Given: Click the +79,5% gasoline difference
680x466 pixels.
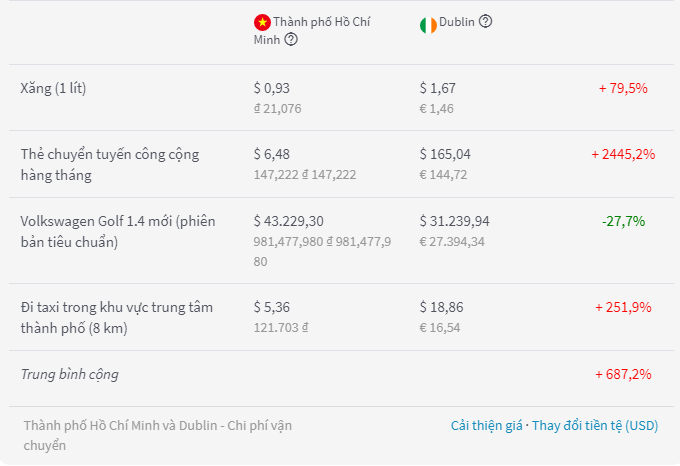Looking at the screenshot, I should pyautogui.click(x=623, y=88).
